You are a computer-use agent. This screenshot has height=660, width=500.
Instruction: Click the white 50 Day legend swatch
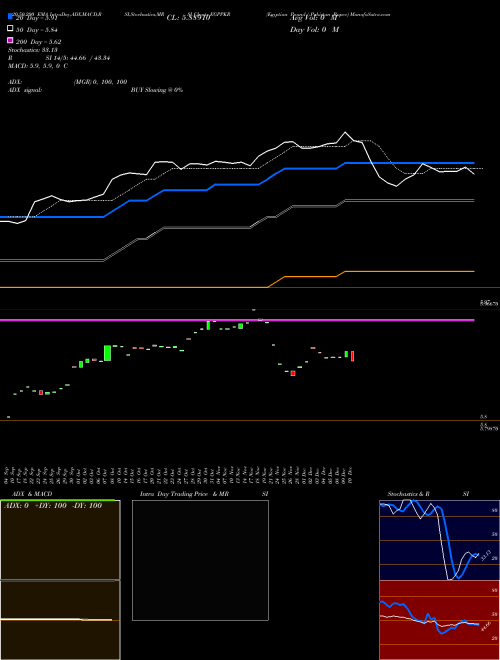[11, 28]
